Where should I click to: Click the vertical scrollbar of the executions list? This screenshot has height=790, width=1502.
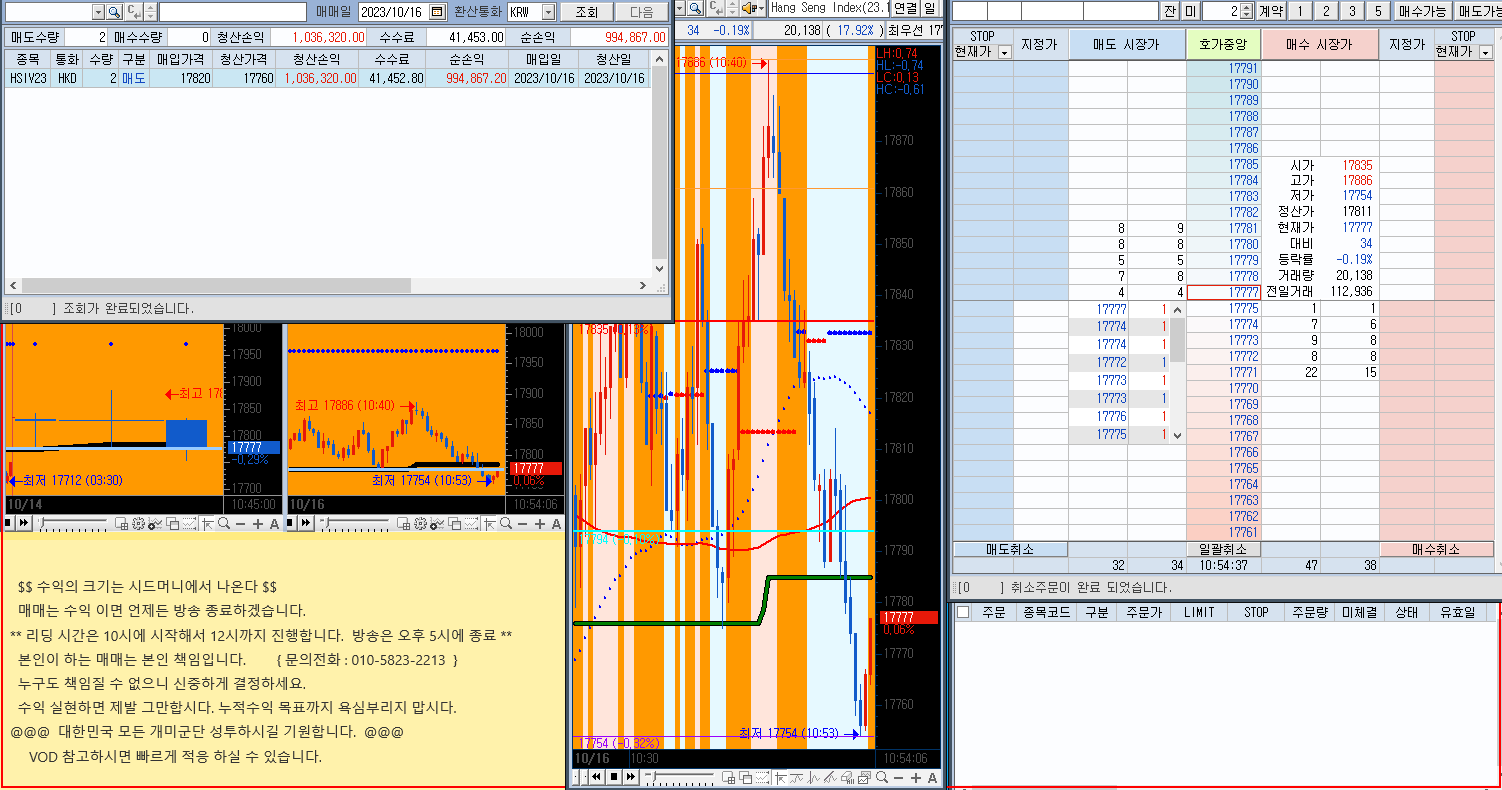point(1178,373)
